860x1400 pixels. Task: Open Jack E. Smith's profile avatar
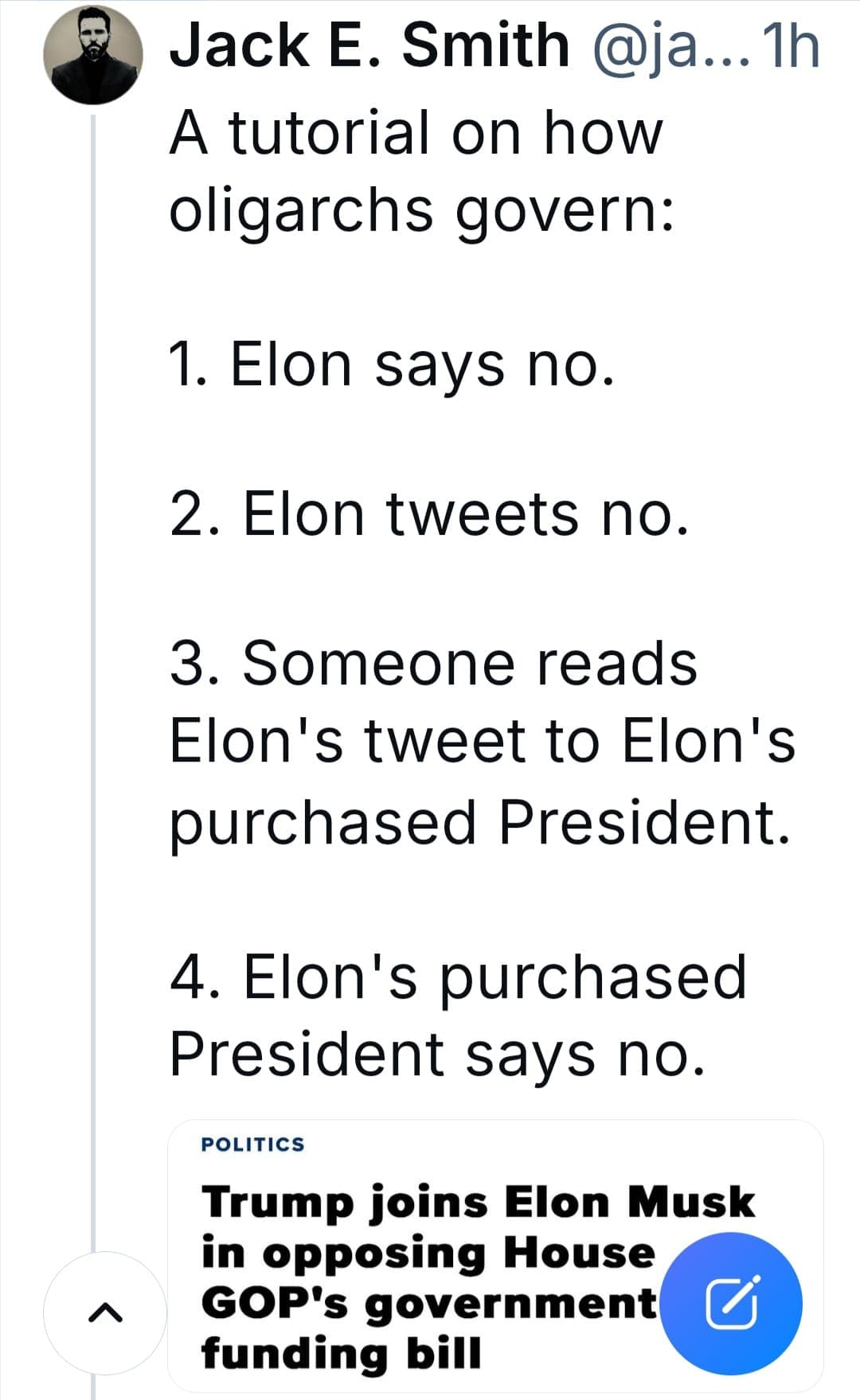coord(93,53)
